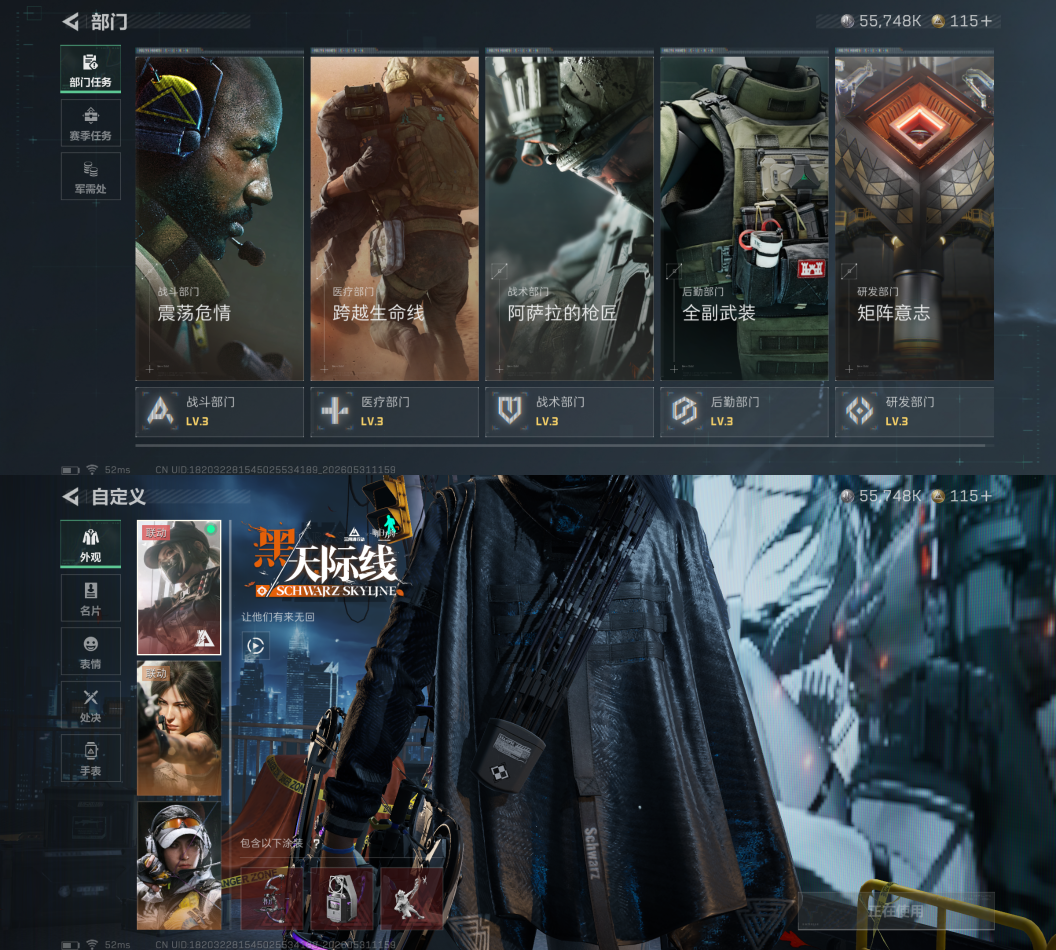The image size is (1056, 950).
Task: Open the 赛季任务 tab
Action: (90, 123)
